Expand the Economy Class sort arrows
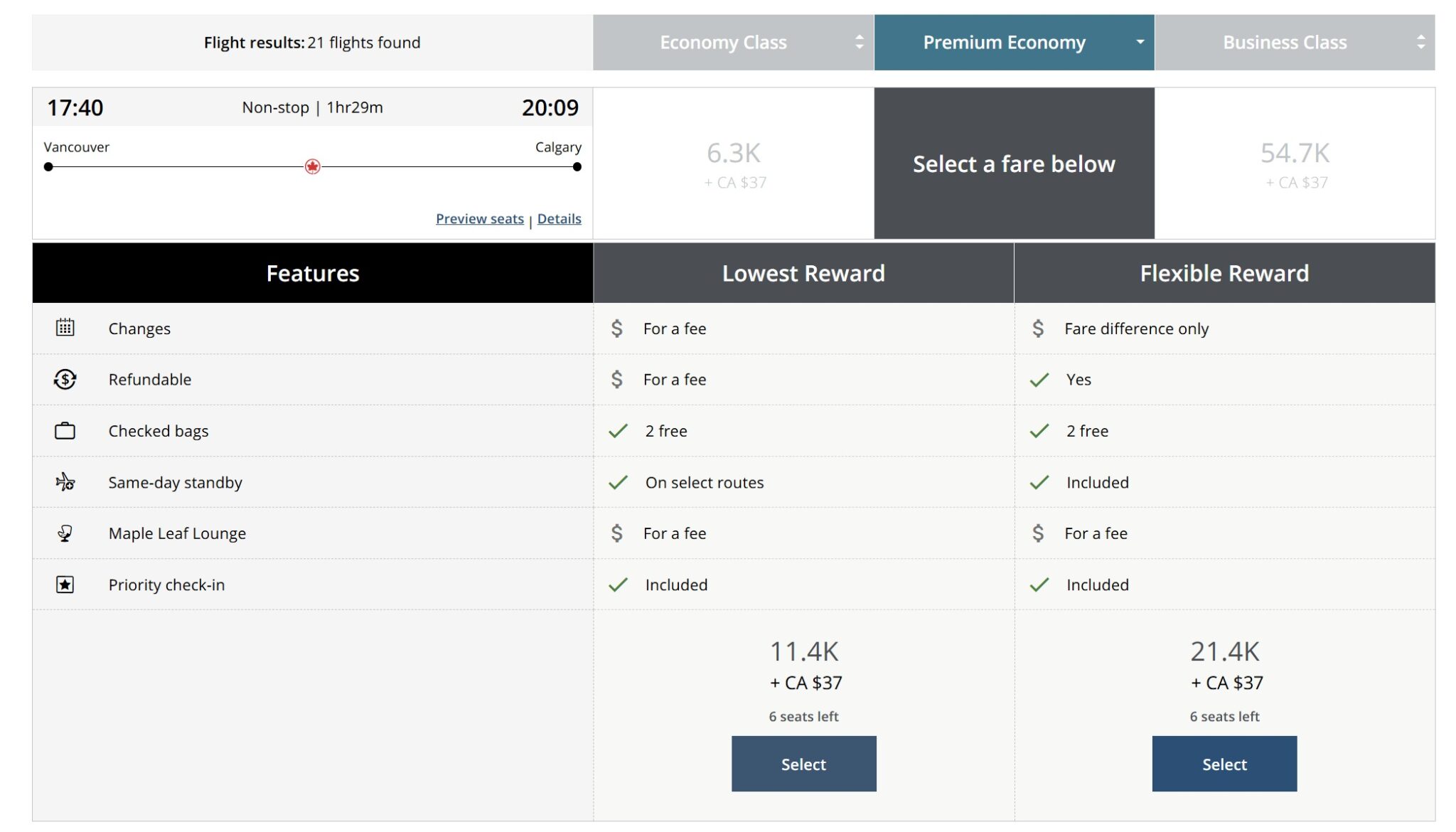 (859, 43)
